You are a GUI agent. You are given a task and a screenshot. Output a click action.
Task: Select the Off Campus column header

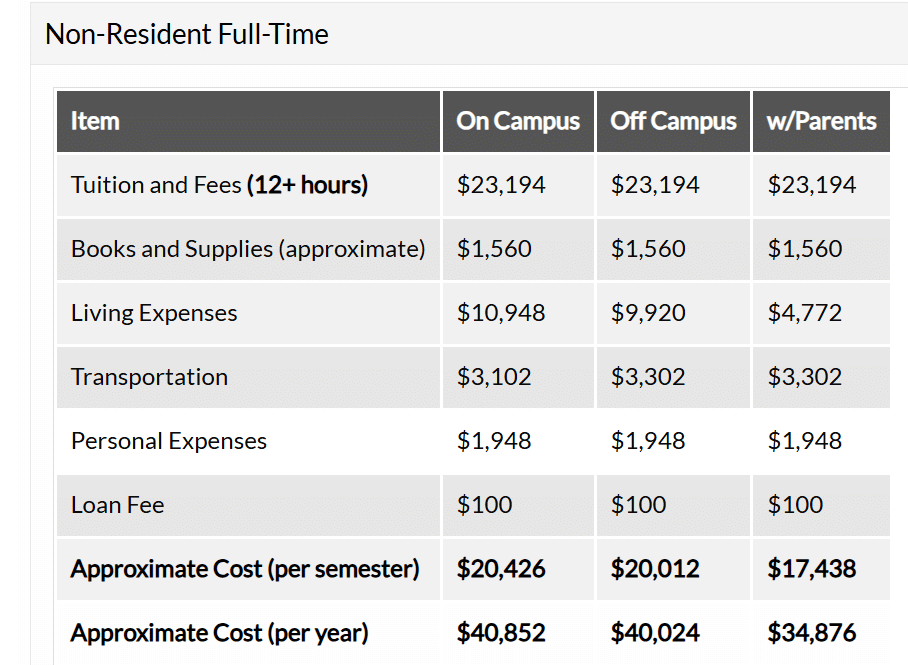pos(673,121)
